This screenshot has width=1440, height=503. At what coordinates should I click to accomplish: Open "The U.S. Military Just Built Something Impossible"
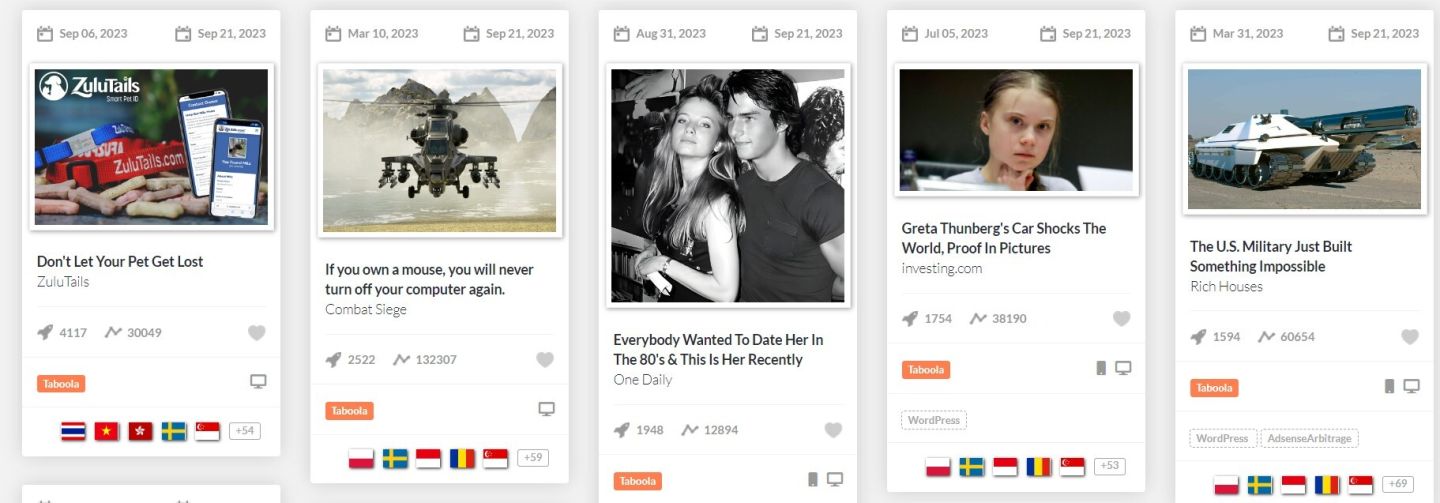1270,256
